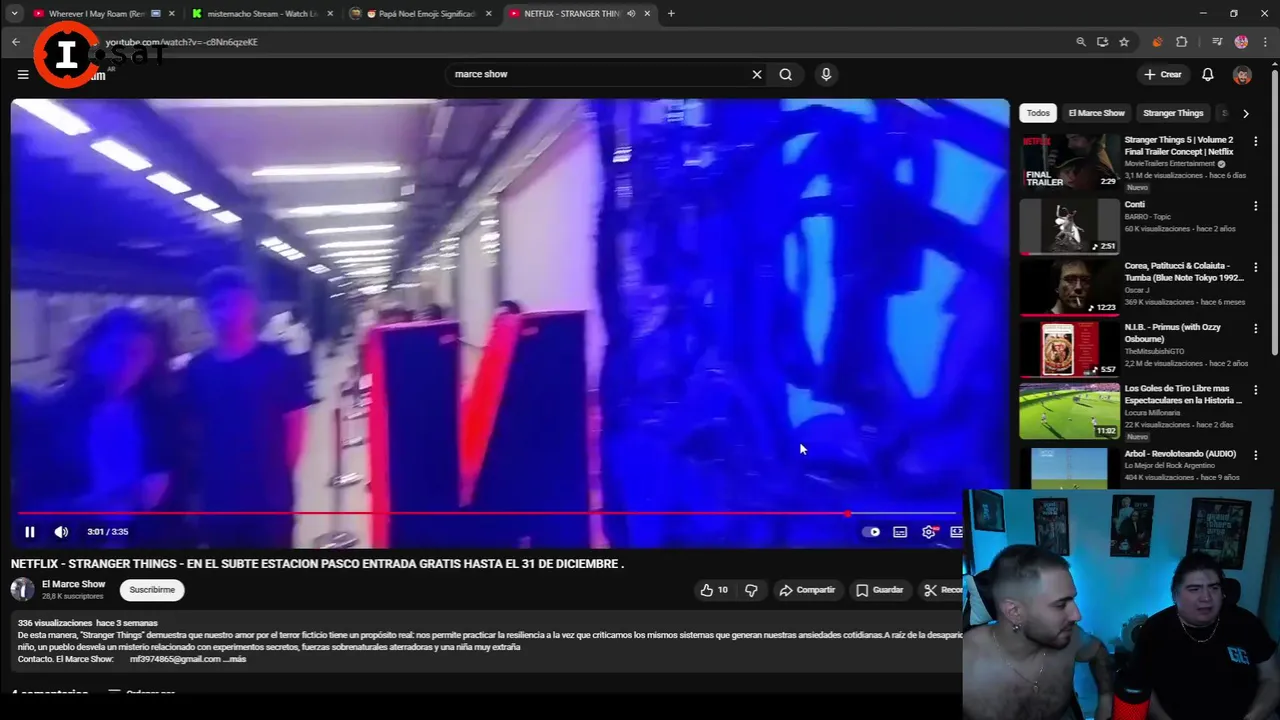Run search with magnifier button
The width and height of the screenshot is (1280, 720).
(x=786, y=74)
